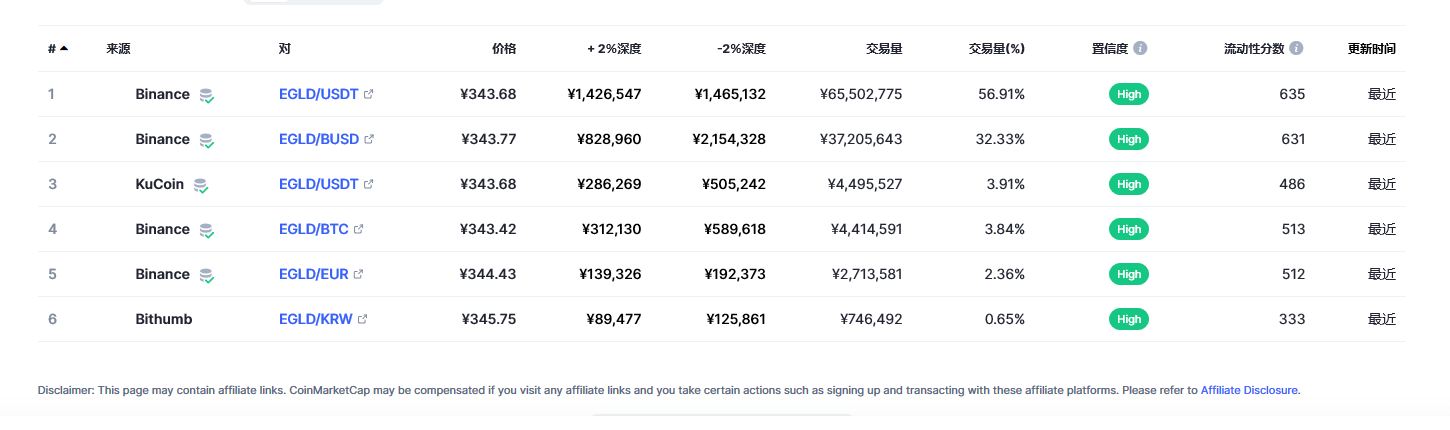1450x430 pixels.
Task: Click the 置信度 info icon
Action: click(x=1140, y=48)
